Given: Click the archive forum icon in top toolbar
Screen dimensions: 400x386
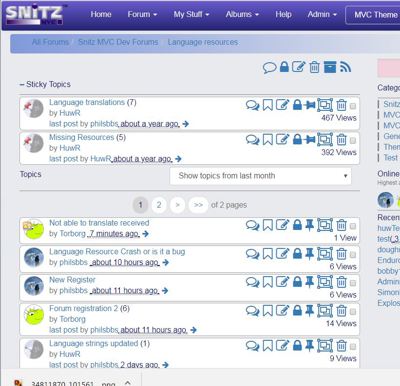Looking at the screenshot, I should [330, 67].
